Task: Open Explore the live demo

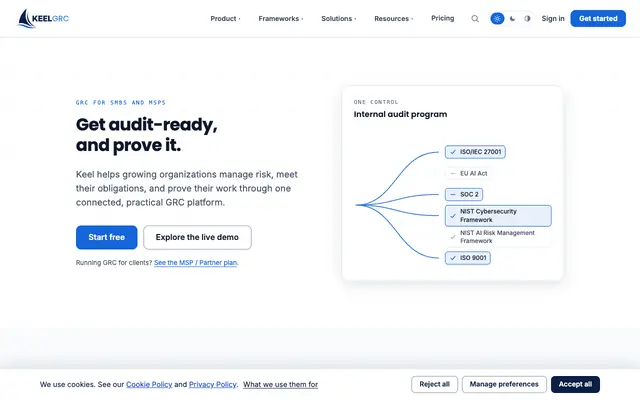Action: click(197, 237)
